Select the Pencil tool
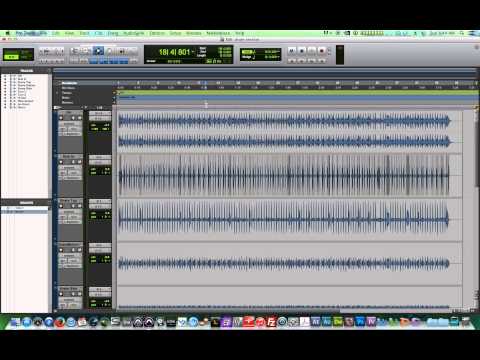 click(x=133, y=51)
